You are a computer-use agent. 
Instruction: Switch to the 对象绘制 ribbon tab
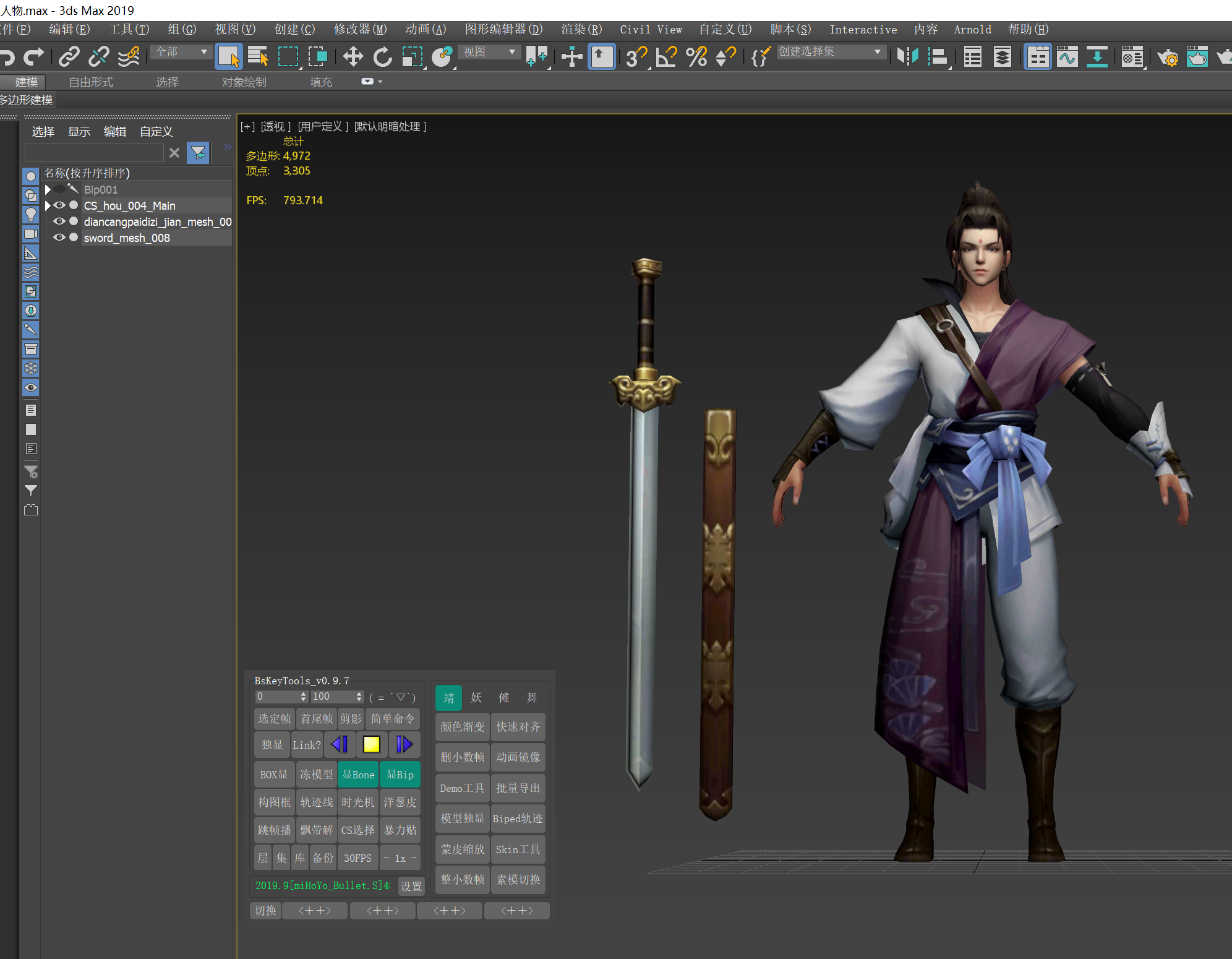[244, 82]
